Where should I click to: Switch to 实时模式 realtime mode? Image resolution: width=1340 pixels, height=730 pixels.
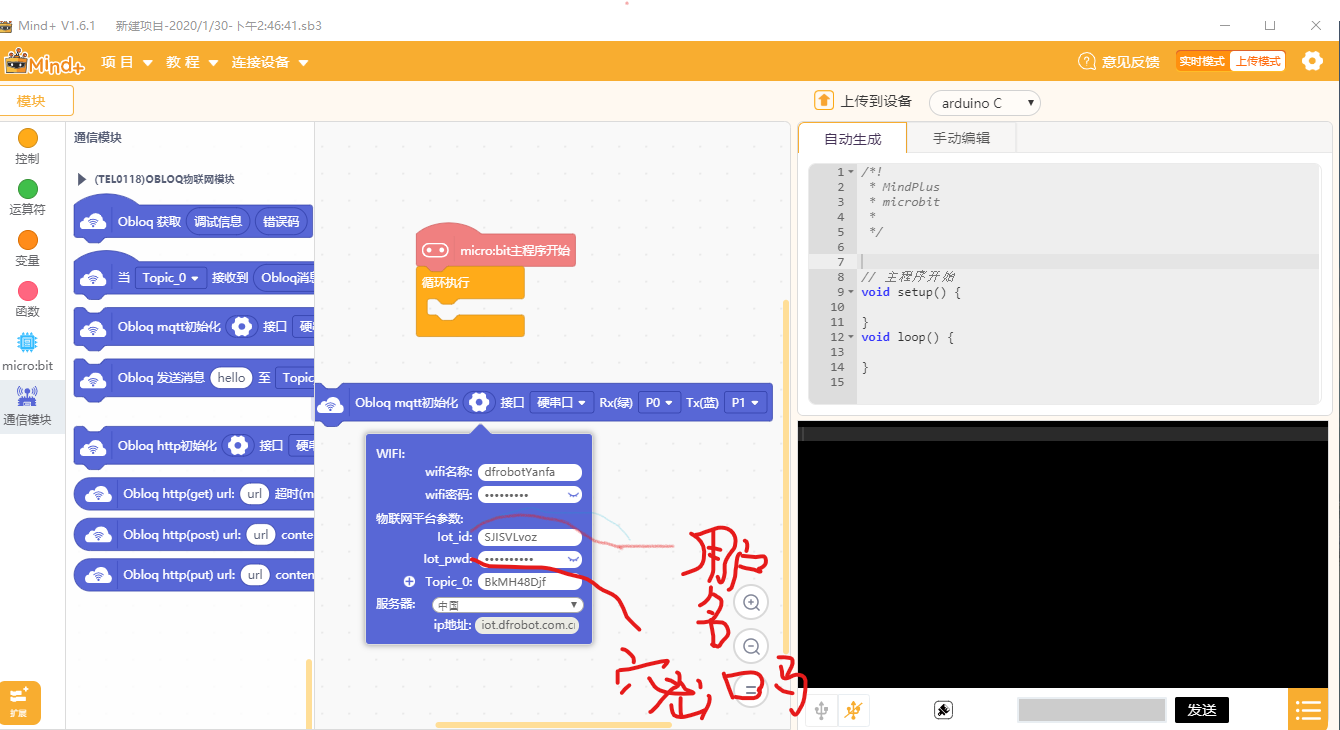1202,61
